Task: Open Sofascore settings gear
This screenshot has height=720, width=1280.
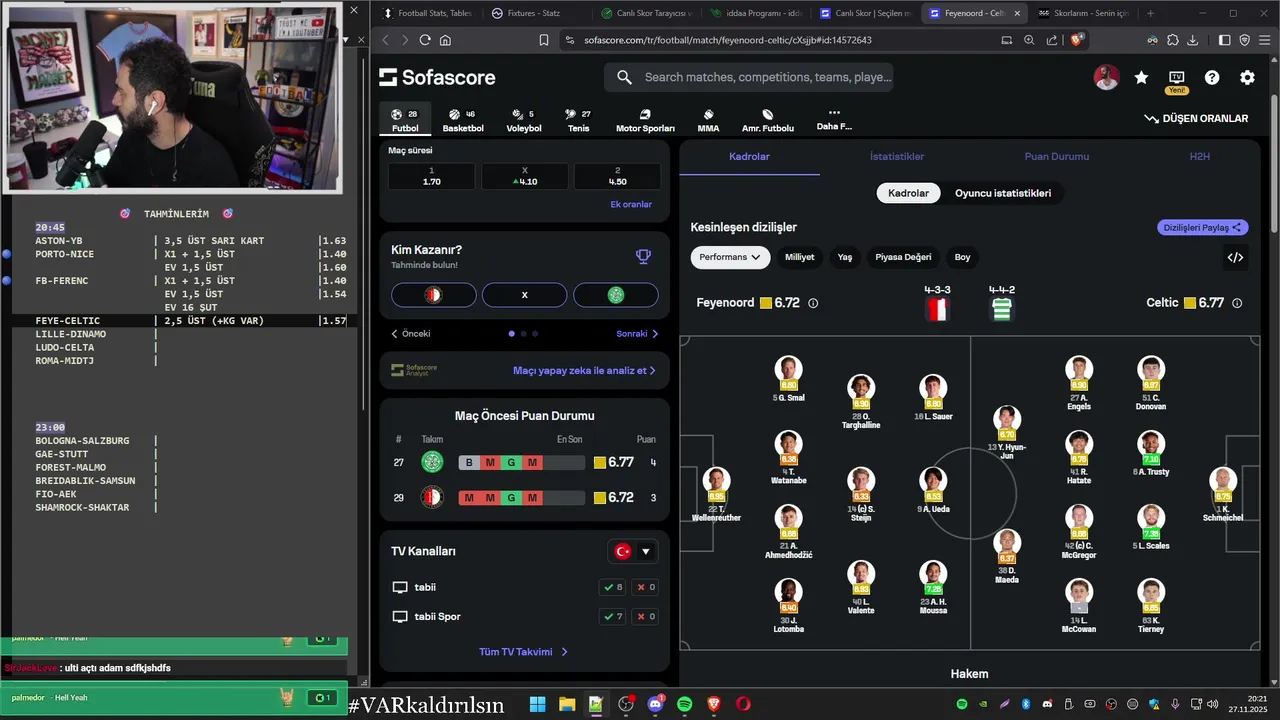Action: pos(1247,77)
